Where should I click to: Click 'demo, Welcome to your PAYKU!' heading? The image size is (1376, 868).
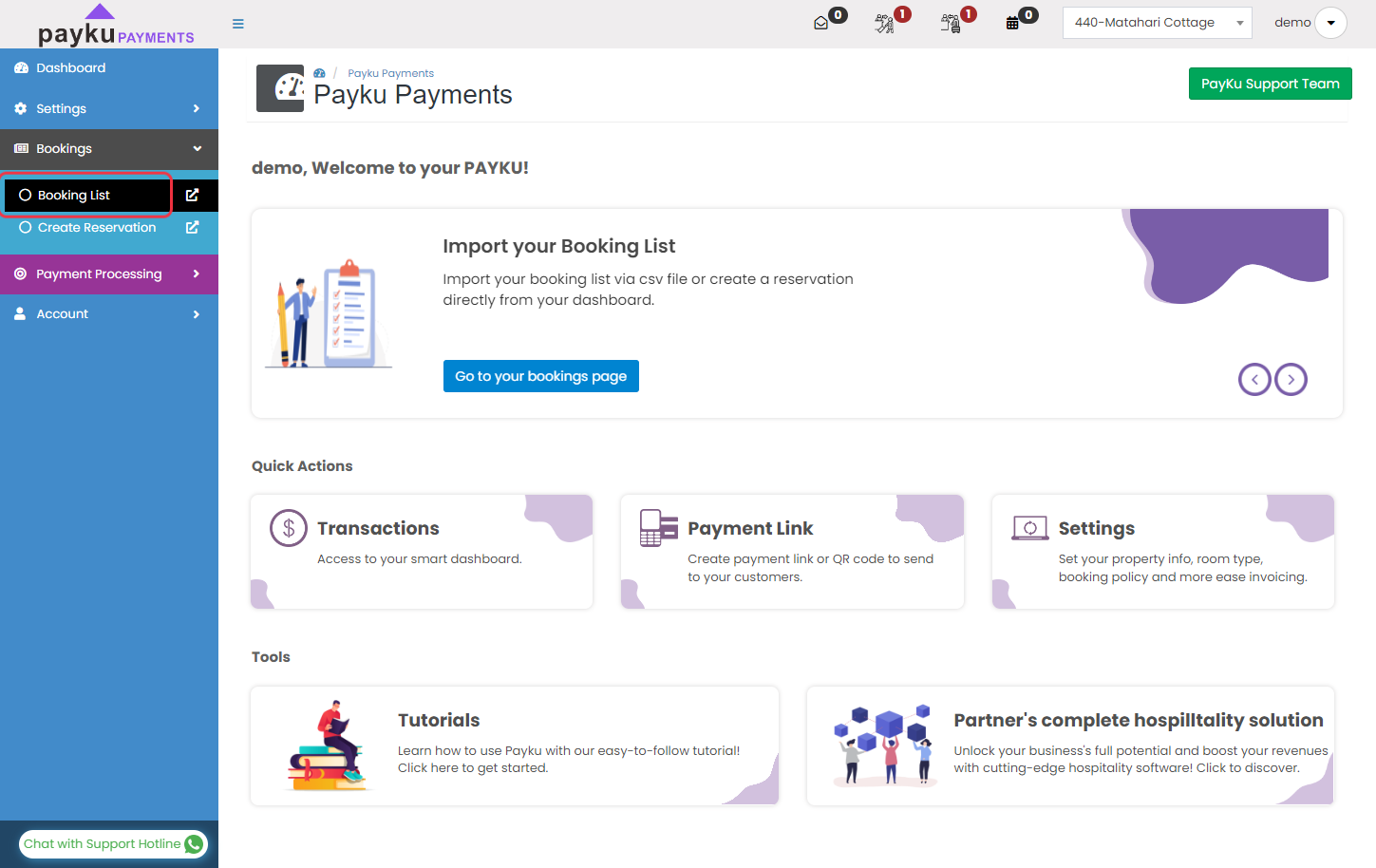click(390, 168)
